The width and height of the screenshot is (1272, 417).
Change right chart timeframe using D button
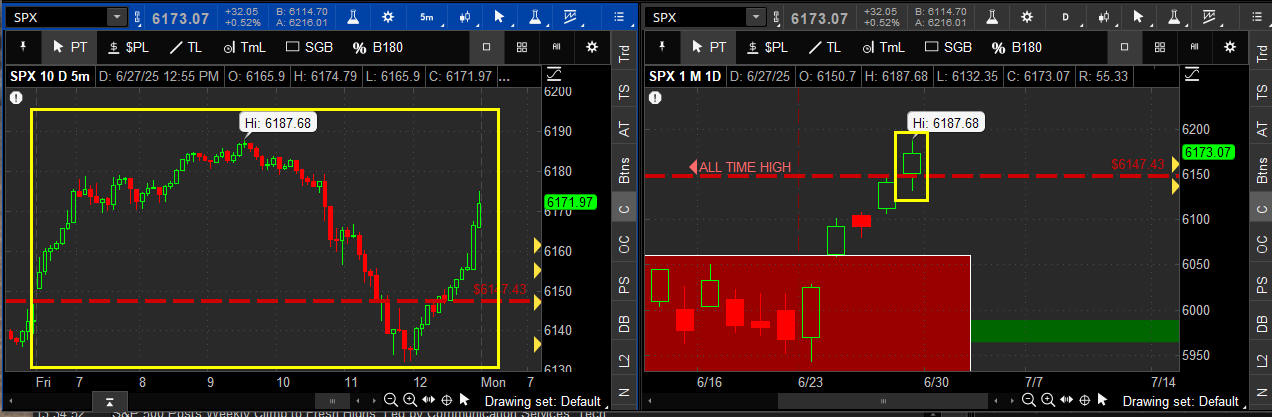click(1066, 17)
